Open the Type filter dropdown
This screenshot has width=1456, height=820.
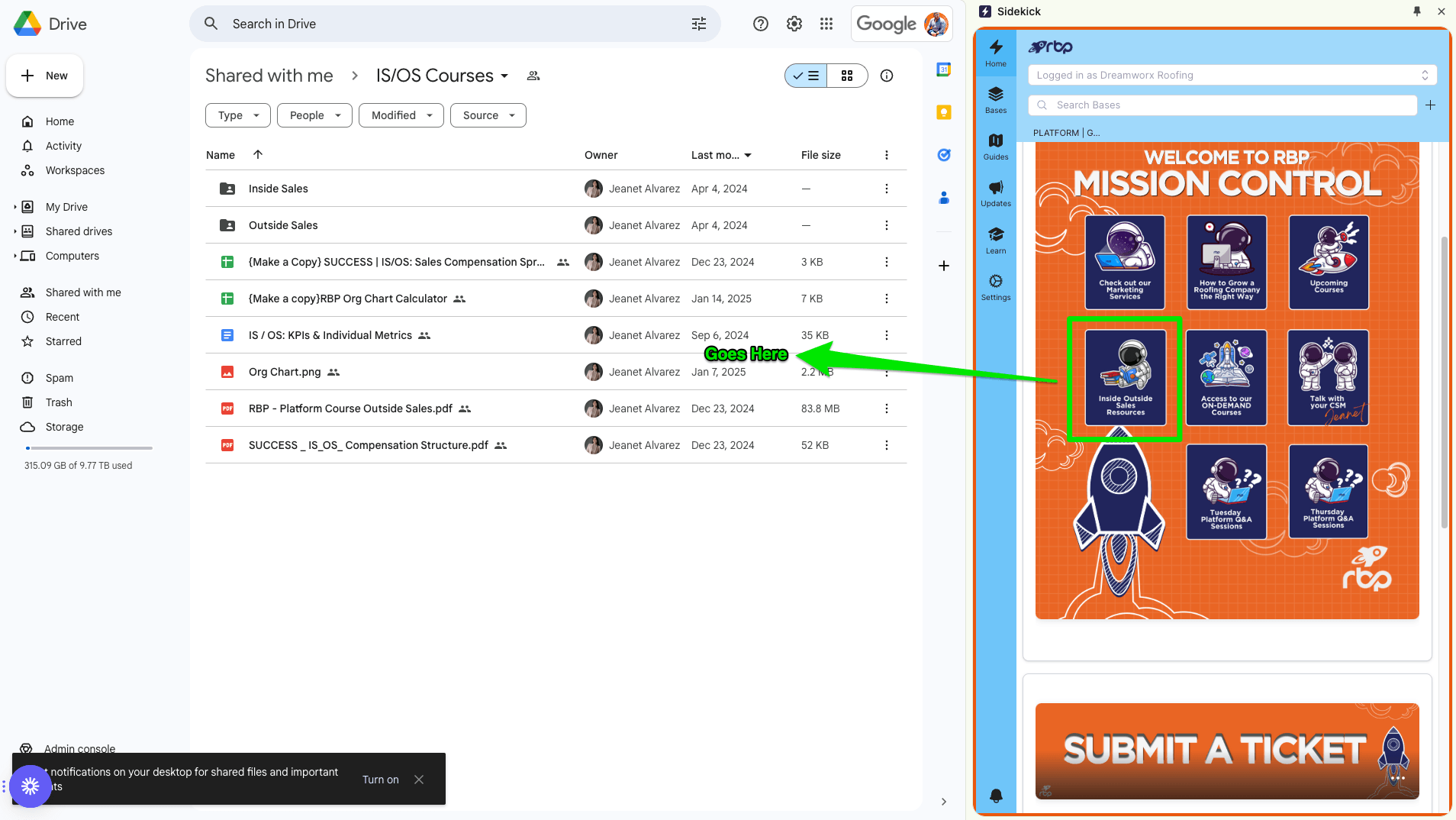237,115
